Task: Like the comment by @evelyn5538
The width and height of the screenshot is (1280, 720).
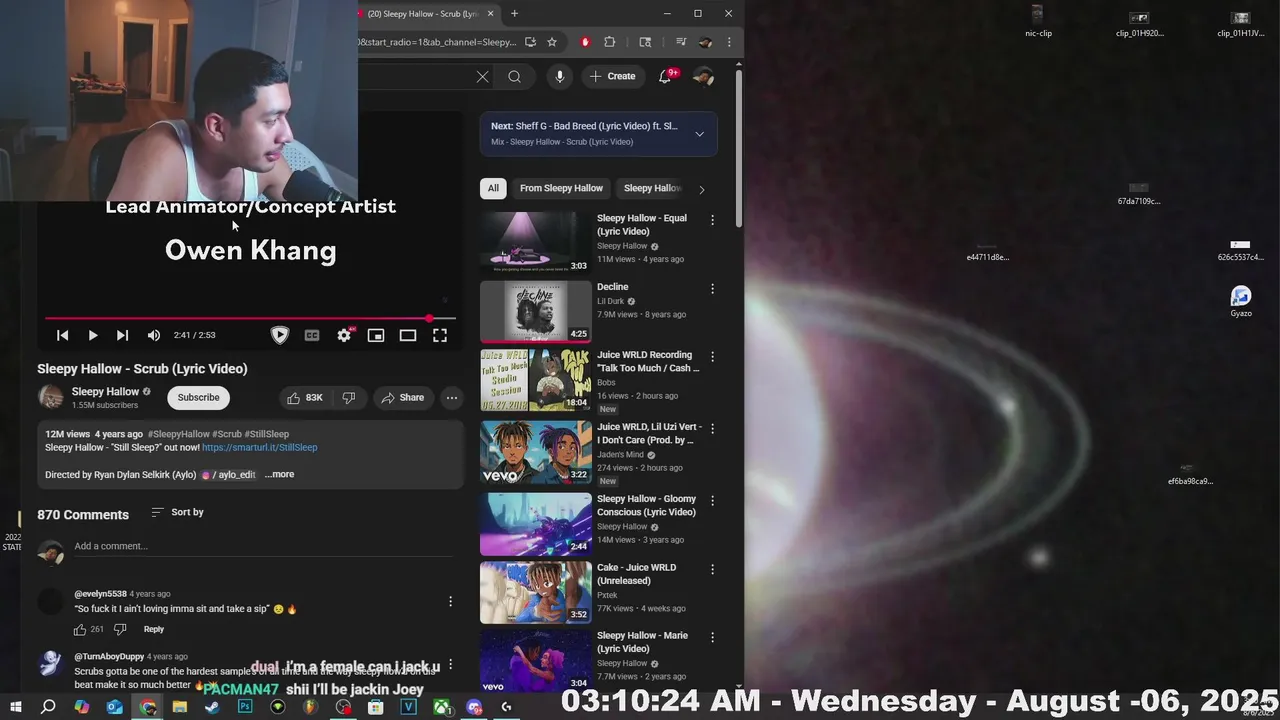Action: [x=80, y=630]
